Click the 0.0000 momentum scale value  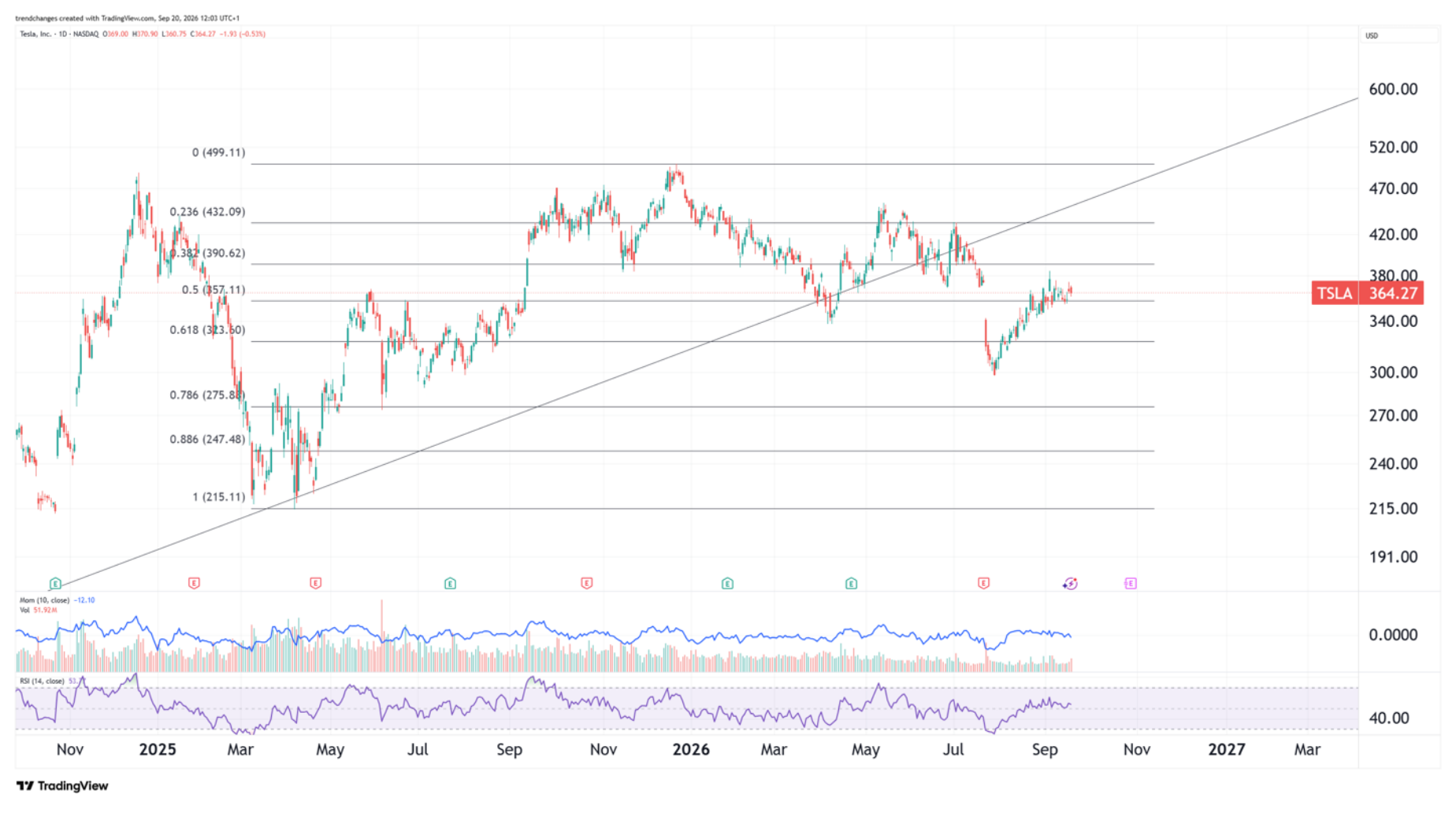(1393, 635)
